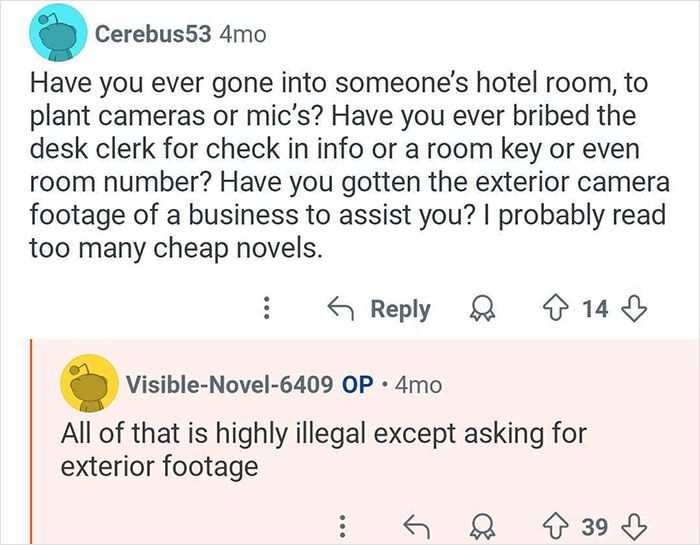This screenshot has width=700, height=545.
Task: Award Visible-Novel-6409's reply
Action: pos(483,523)
